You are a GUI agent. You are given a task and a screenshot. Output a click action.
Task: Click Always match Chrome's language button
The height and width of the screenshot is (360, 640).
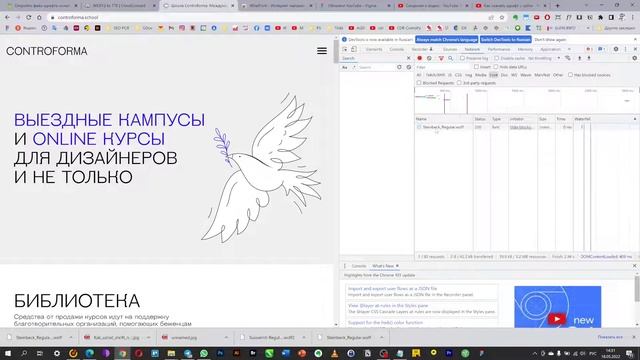pyautogui.click(x=447, y=40)
